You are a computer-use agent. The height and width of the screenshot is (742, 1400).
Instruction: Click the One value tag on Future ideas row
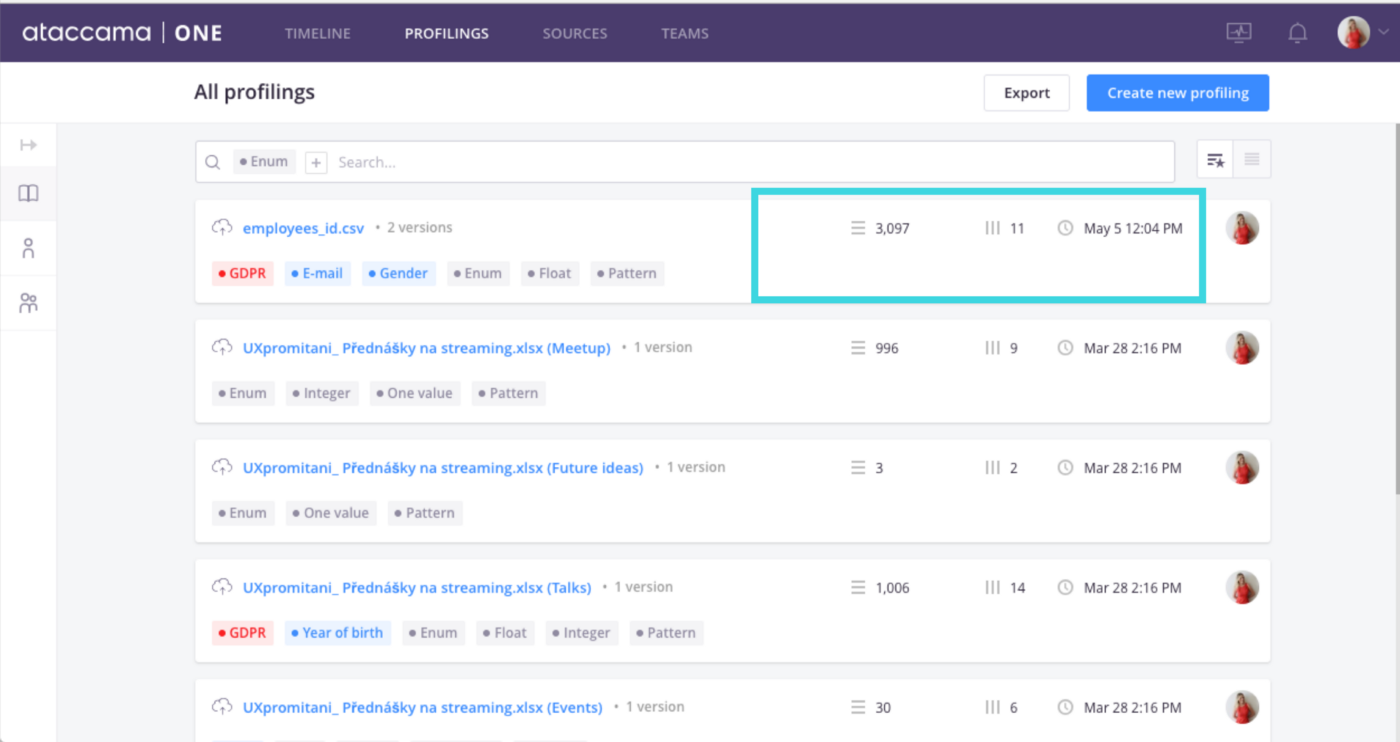pyautogui.click(x=331, y=513)
